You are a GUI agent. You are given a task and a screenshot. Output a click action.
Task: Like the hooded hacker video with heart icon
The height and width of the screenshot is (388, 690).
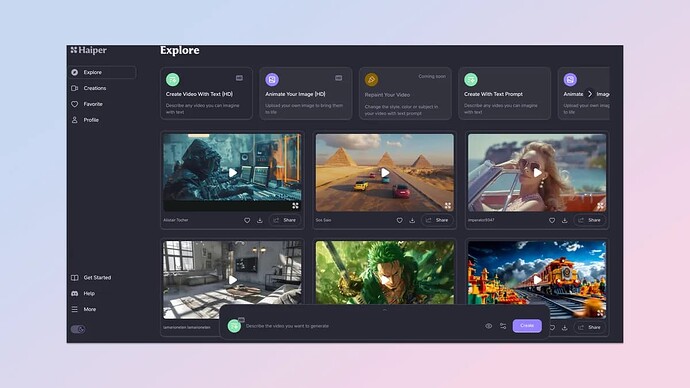247,220
